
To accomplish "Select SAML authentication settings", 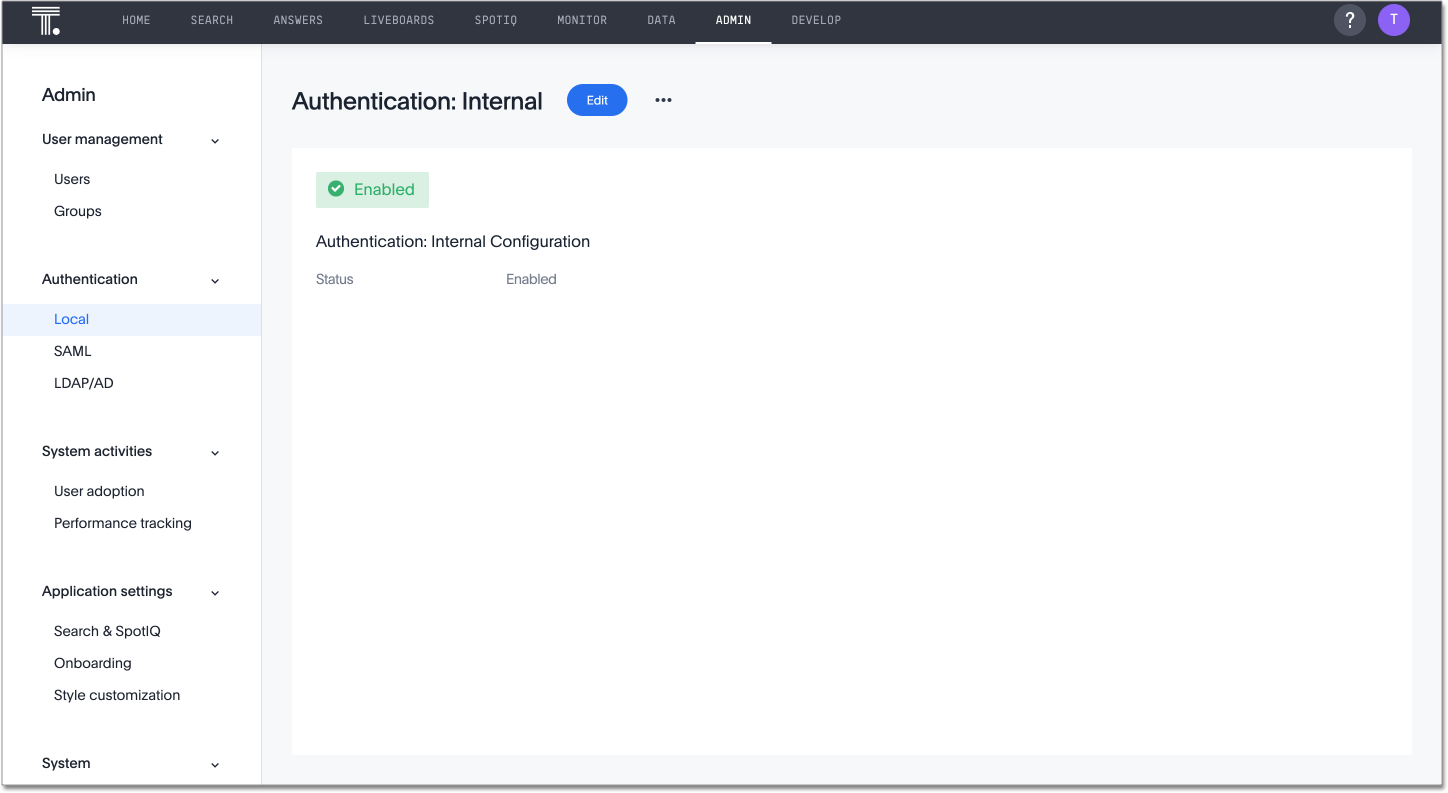I will click(72, 351).
